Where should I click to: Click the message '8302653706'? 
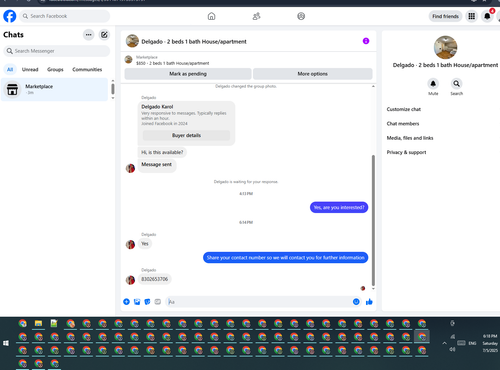coord(155,279)
